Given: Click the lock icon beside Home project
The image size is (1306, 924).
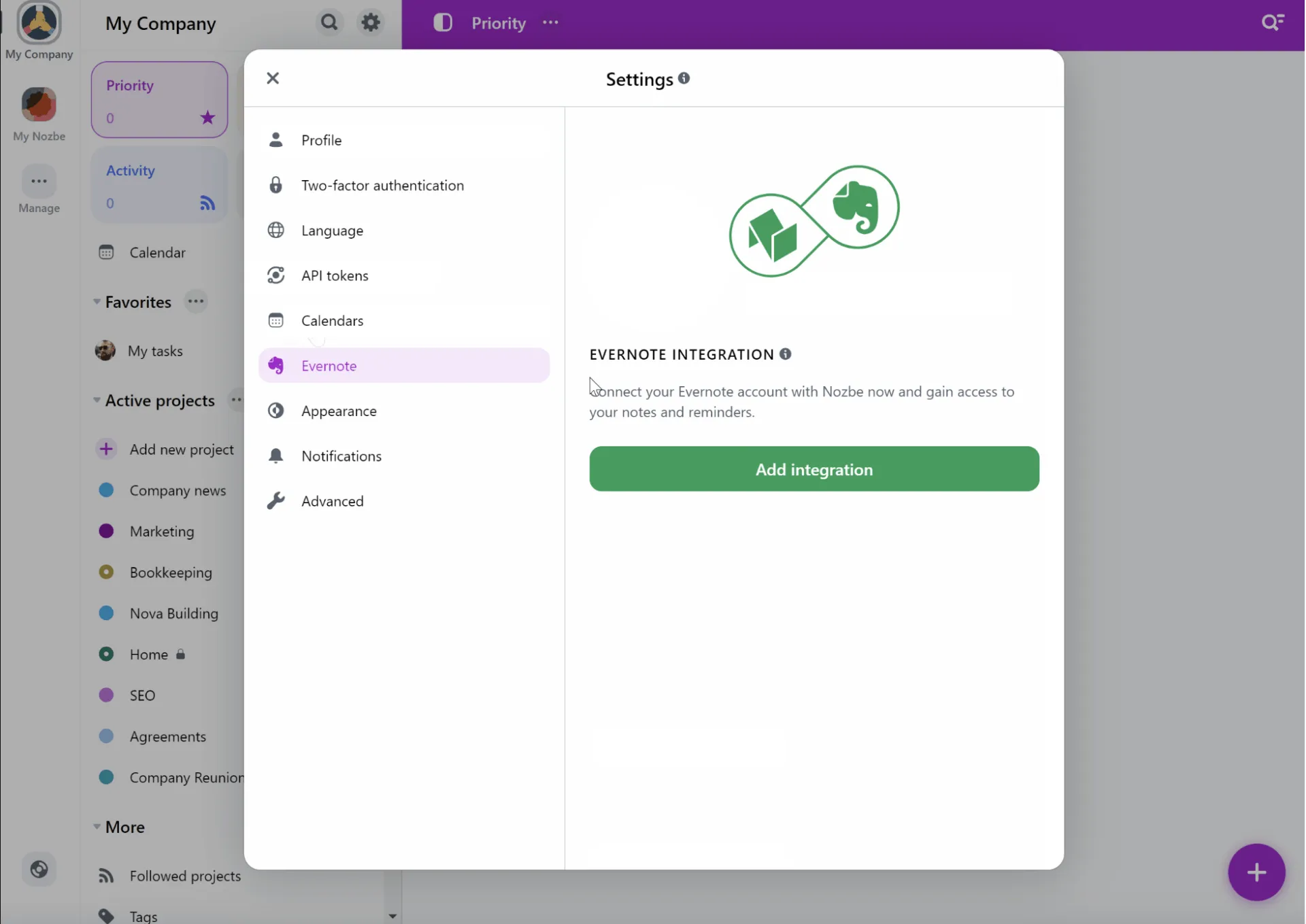Looking at the screenshot, I should 180,654.
